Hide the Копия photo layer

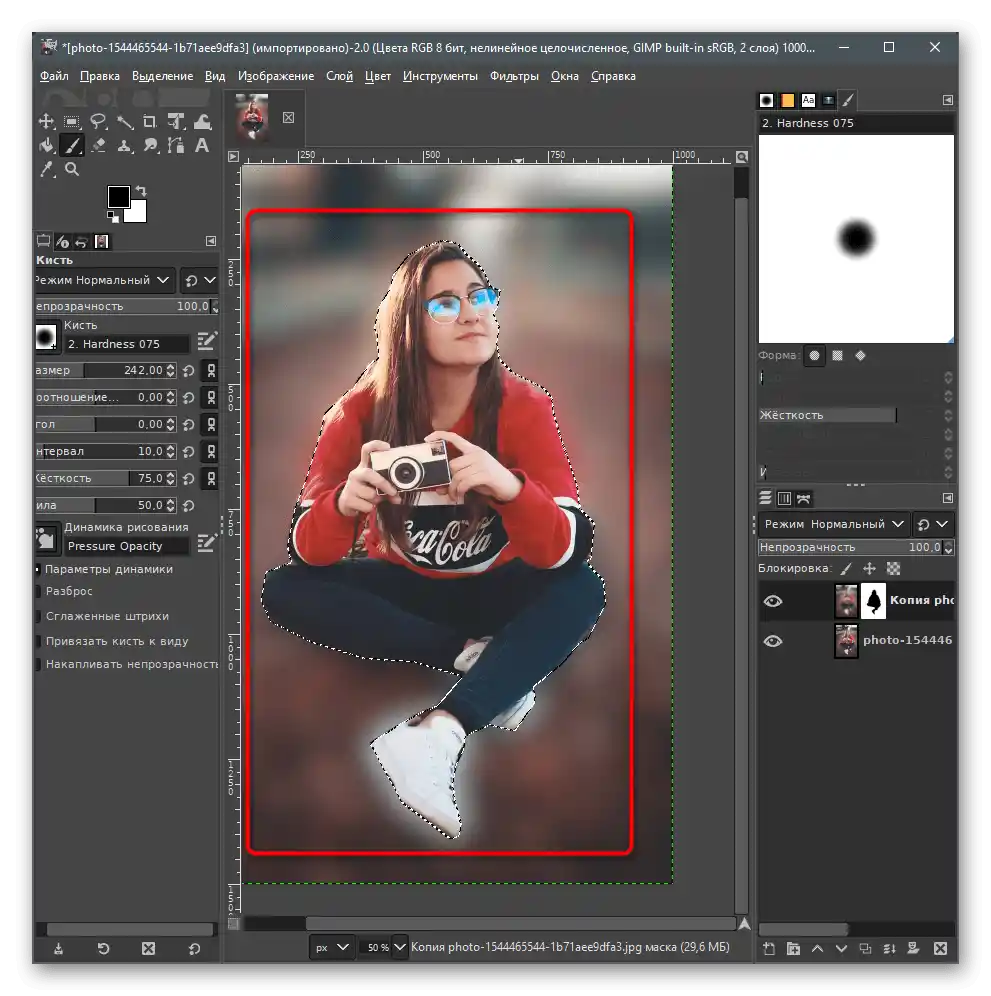click(x=772, y=601)
